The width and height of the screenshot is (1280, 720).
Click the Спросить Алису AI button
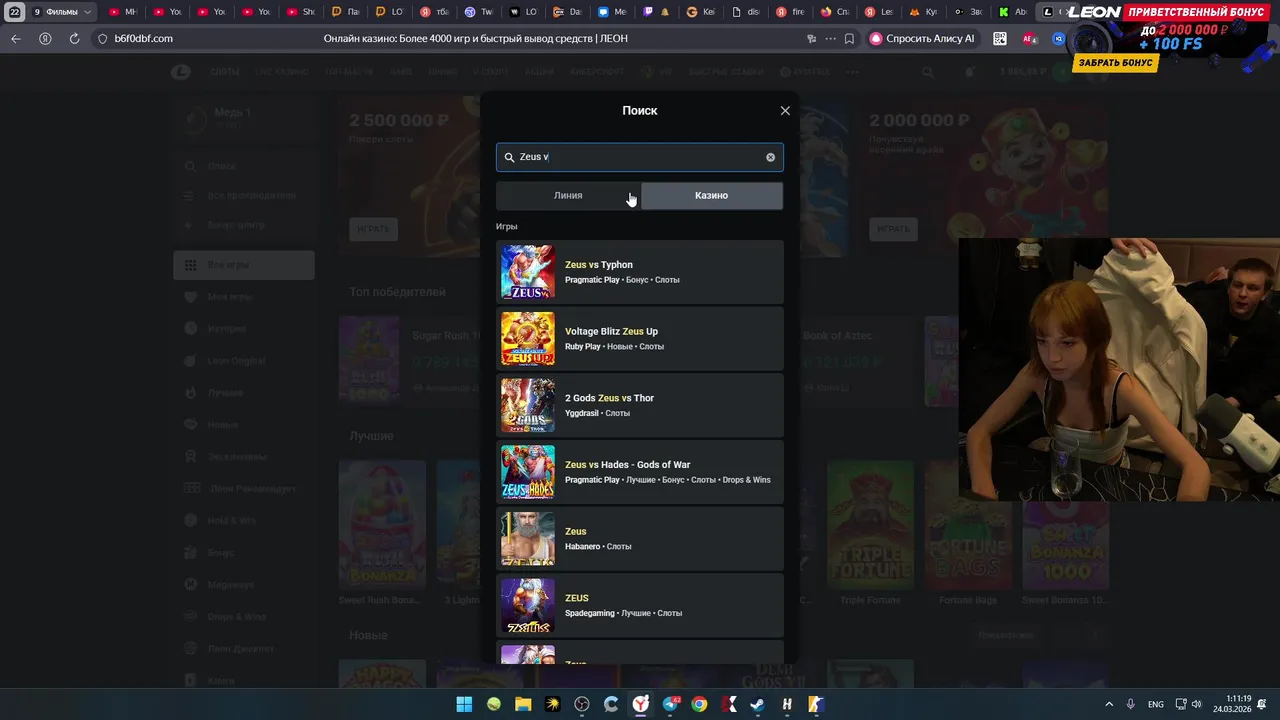(x=922, y=38)
